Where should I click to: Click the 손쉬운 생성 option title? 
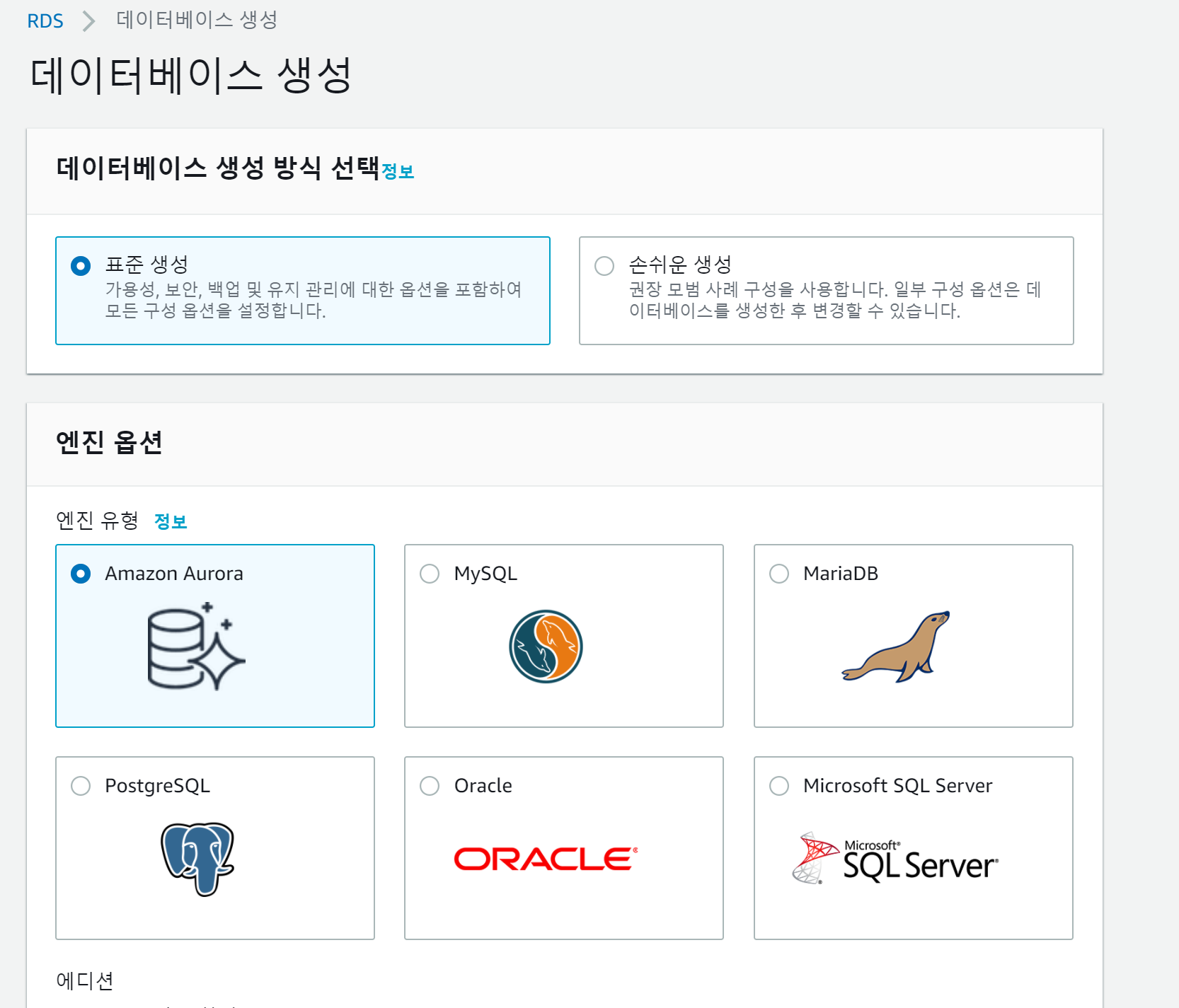(681, 265)
